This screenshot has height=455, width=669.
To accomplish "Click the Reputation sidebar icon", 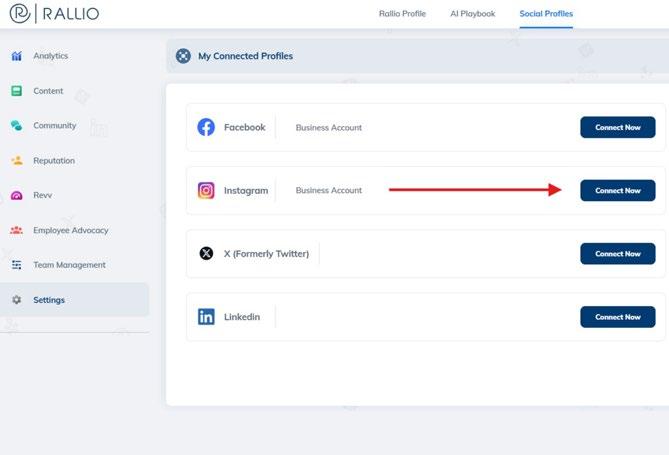I will point(17,160).
